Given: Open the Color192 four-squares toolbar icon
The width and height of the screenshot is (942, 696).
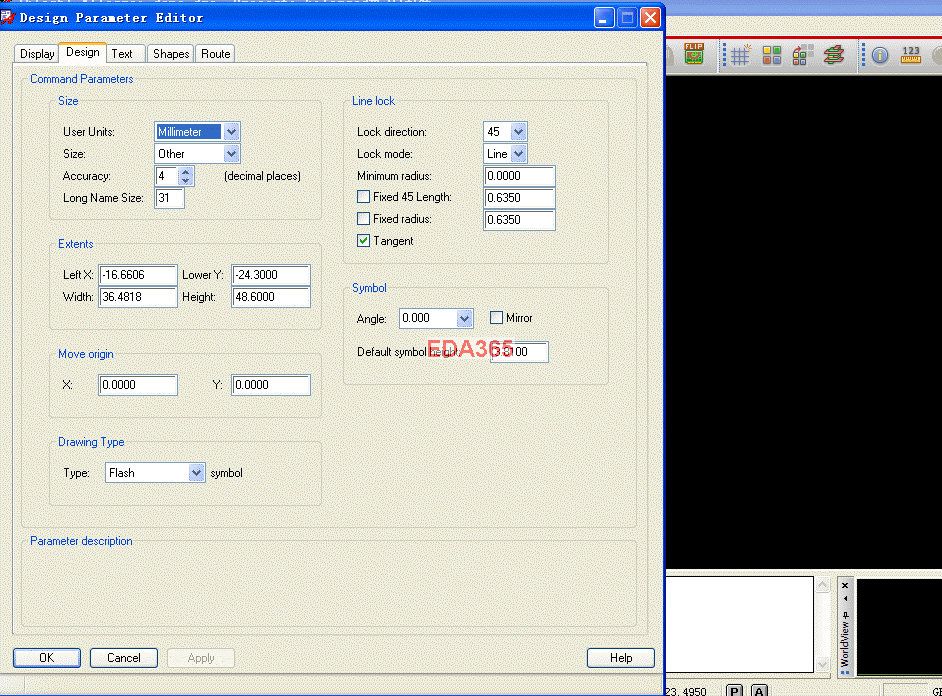Looking at the screenshot, I should [x=771, y=55].
